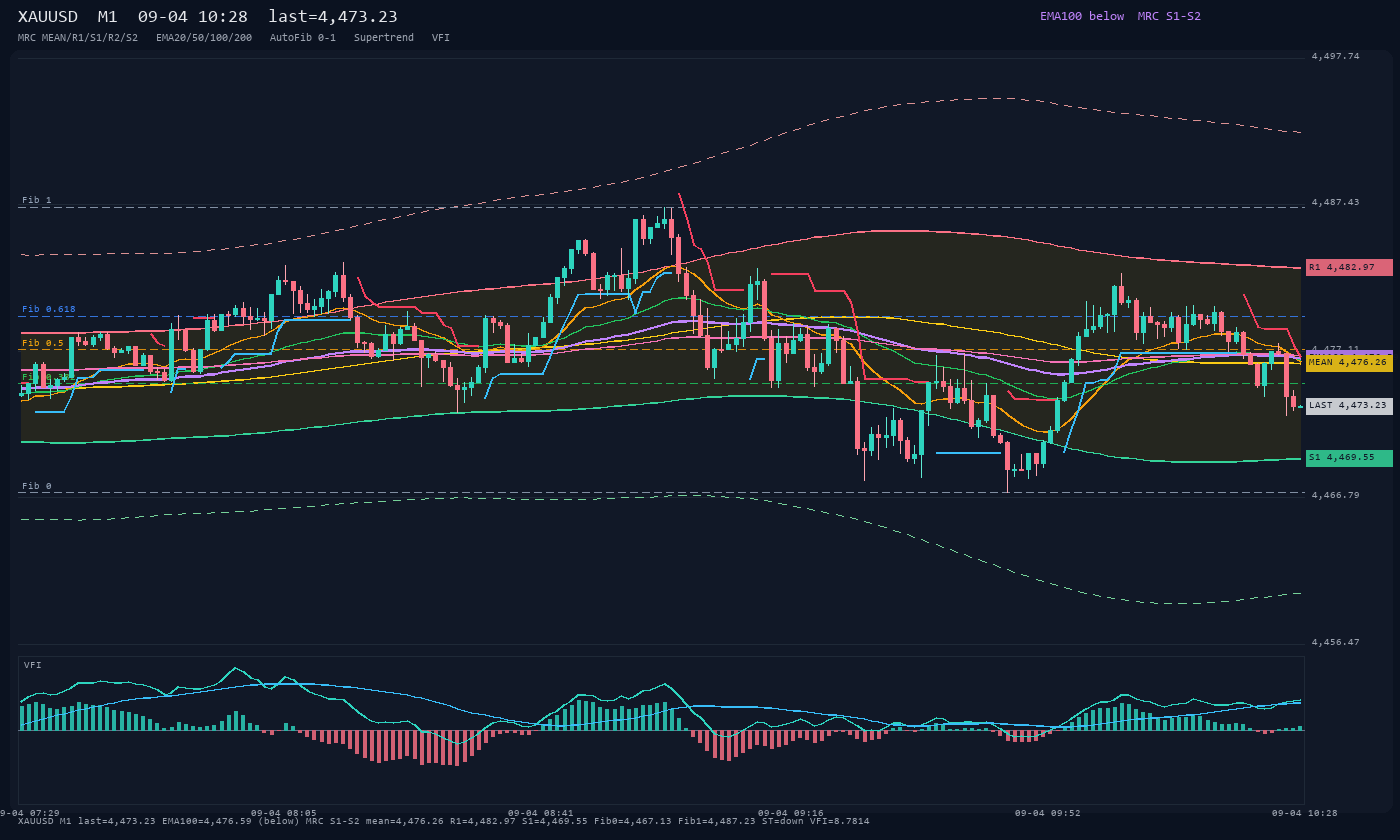Select the "AutoFib 0-1" legend entry

(303, 37)
